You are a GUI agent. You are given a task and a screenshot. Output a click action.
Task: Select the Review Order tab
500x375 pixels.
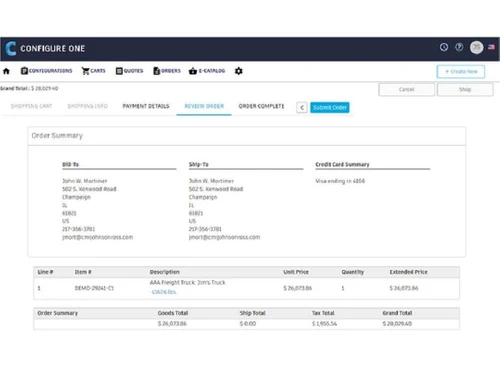[x=204, y=106]
